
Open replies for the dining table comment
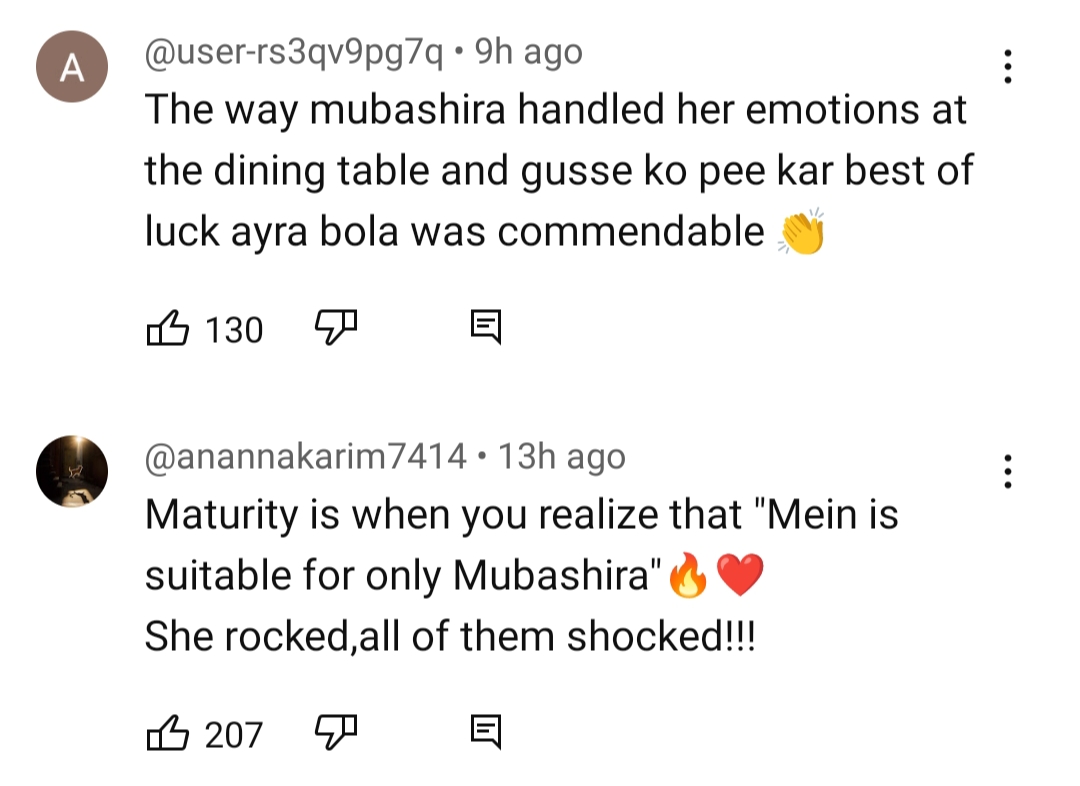(x=486, y=326)
